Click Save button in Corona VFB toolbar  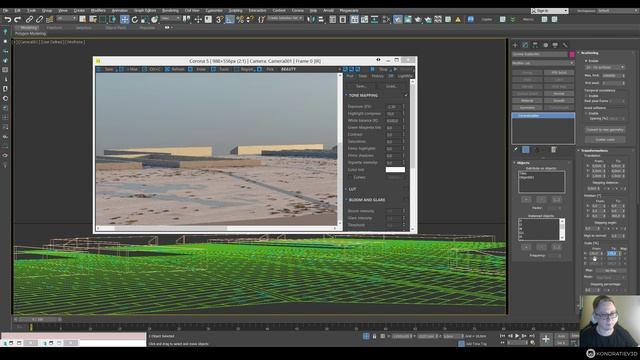pyautogui.click(x=106, y=69)
